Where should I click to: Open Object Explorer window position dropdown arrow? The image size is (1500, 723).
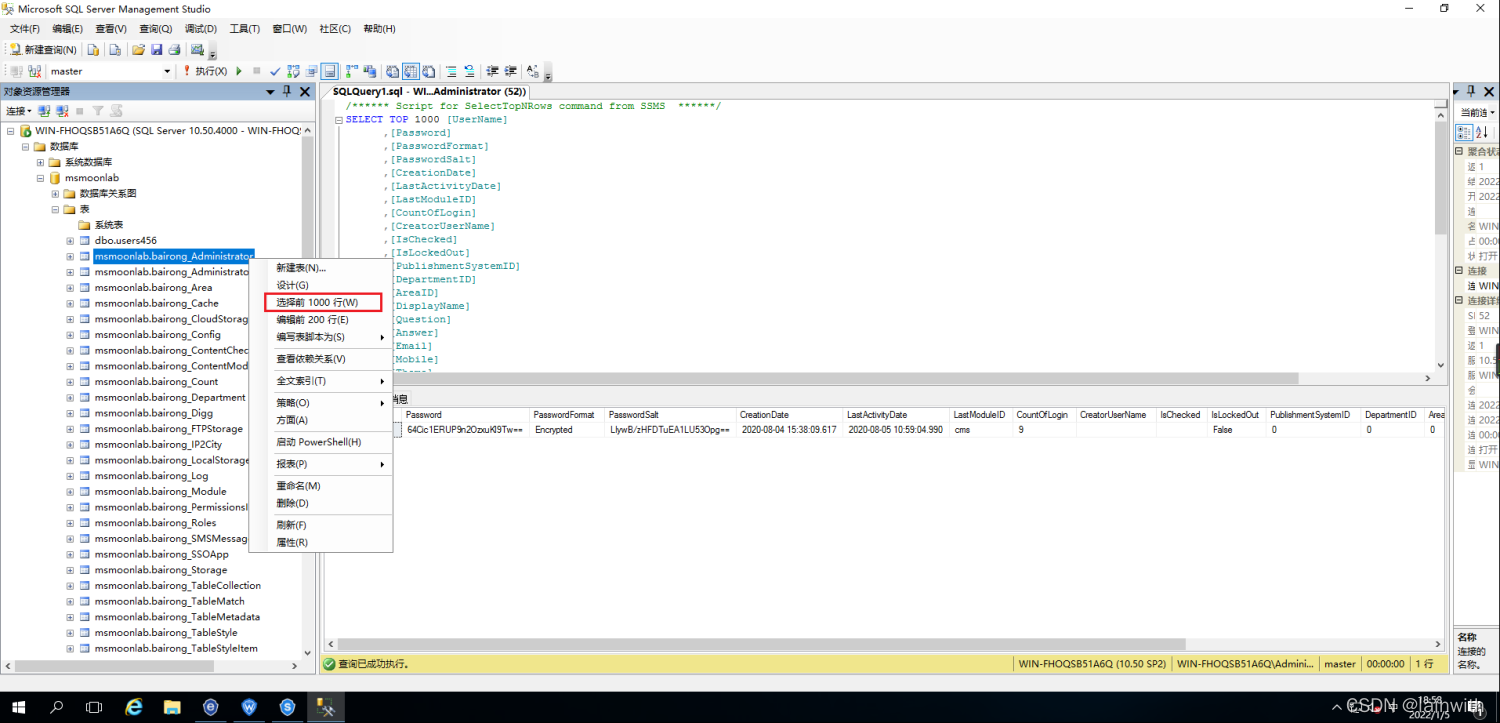[x=270, y=91]
